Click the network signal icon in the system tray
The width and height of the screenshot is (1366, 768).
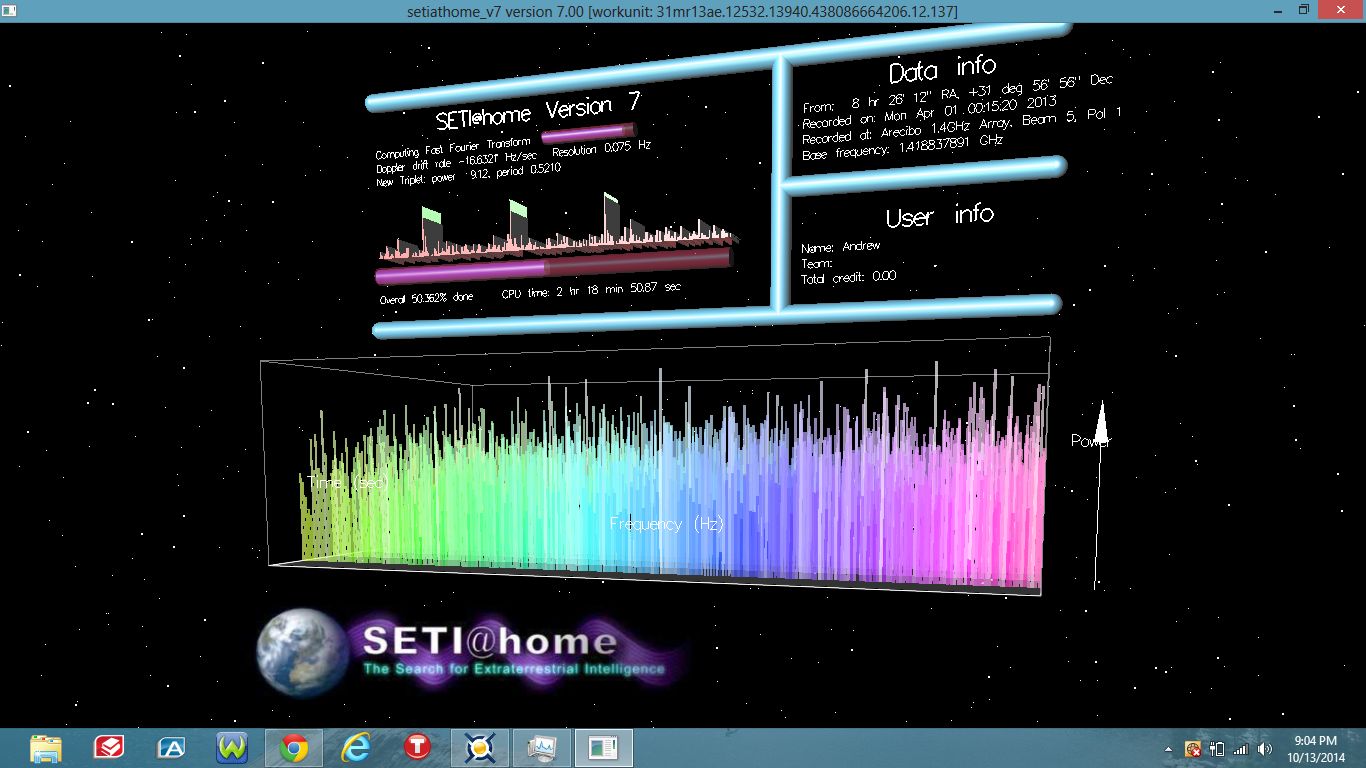(x=1240, y=748)
